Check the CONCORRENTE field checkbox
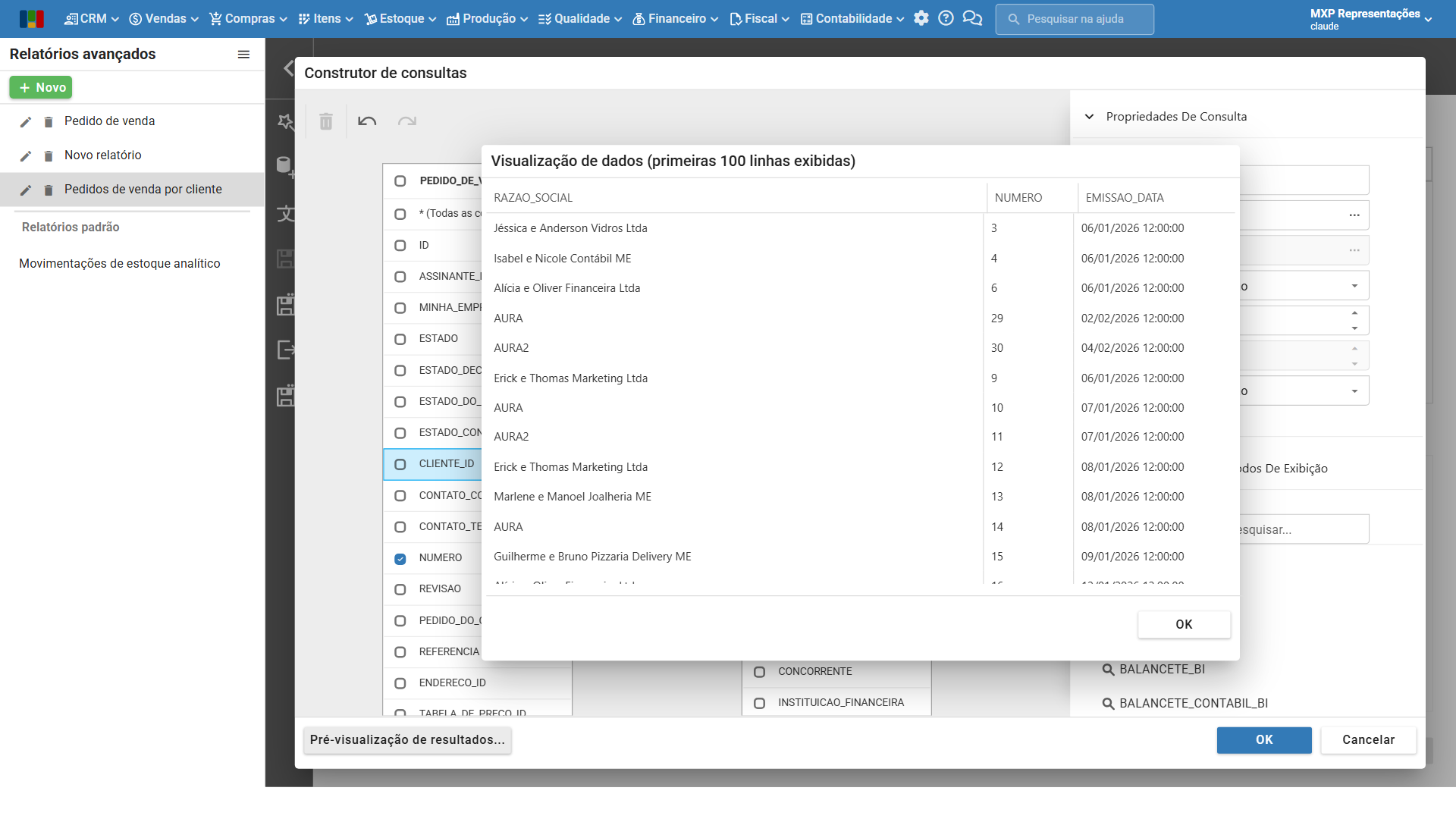This screenshot has width=1456, height=819. click(x=759, y=672)
